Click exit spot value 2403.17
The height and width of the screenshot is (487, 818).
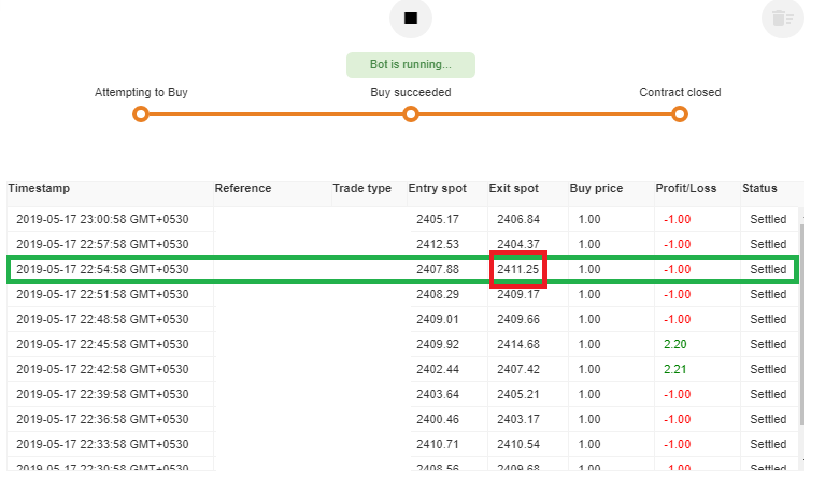coord(518,419)
